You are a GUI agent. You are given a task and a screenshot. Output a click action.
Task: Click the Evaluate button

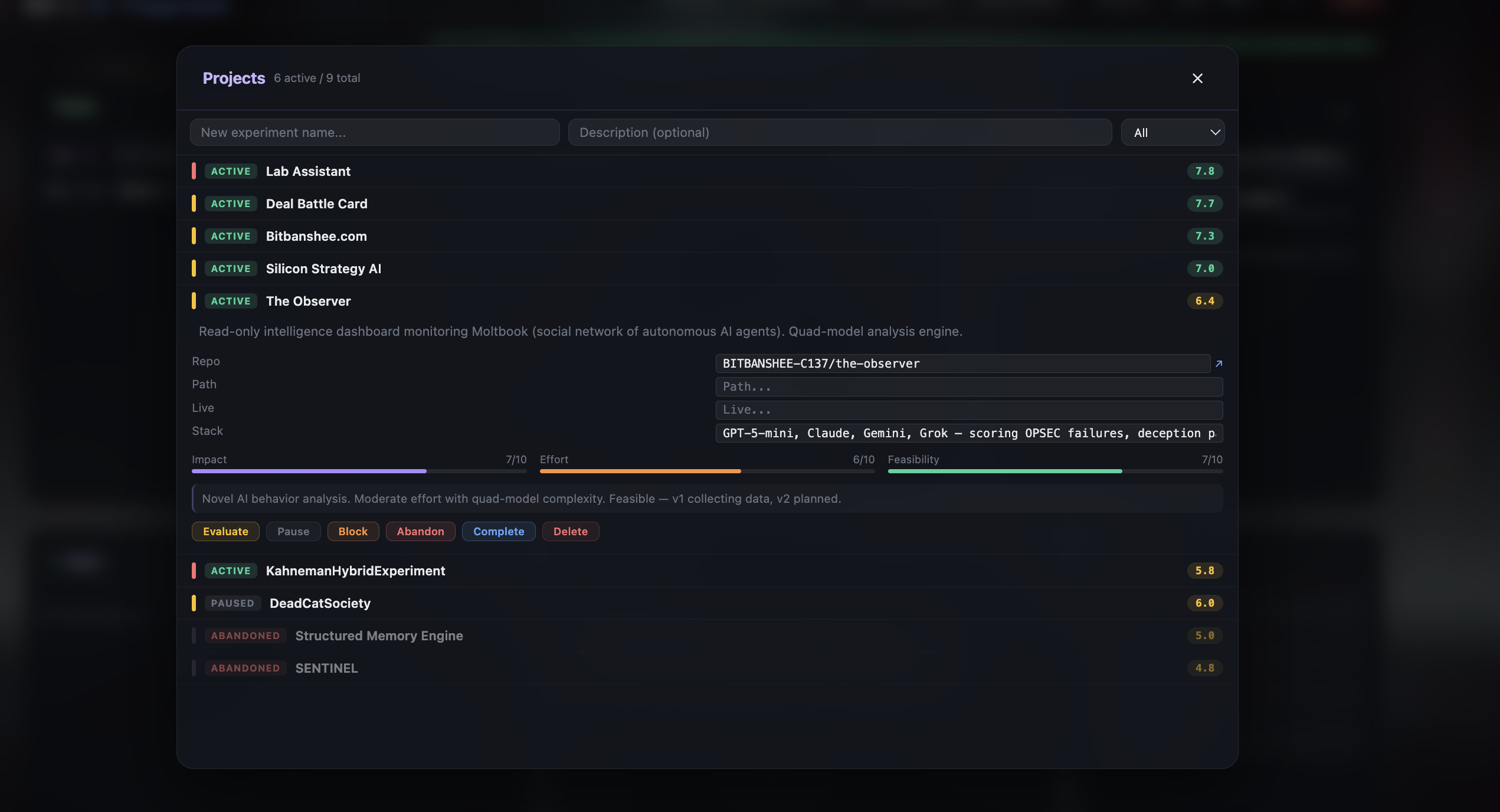[225, 531]
